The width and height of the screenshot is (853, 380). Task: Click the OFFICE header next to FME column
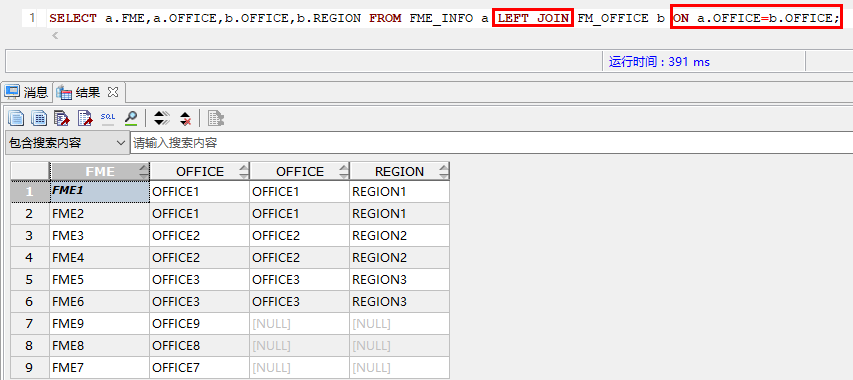point(200,171)
